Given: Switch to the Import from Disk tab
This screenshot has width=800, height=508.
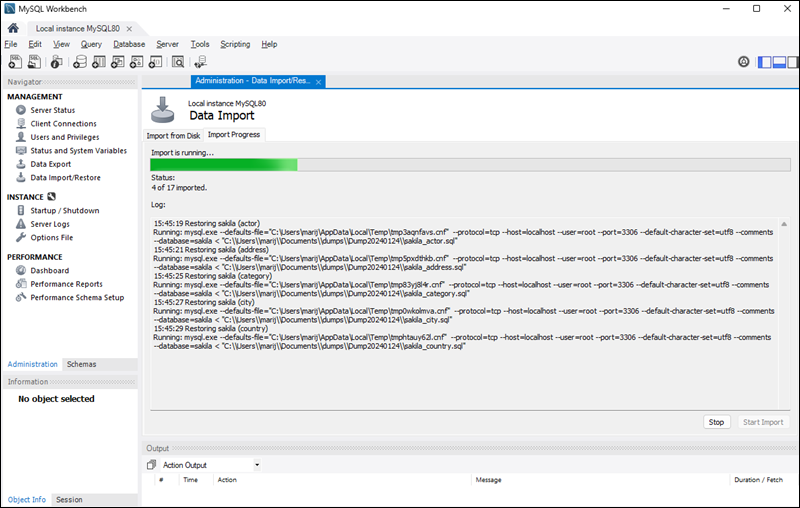Looking at the screenshot, I should pos(173,136).
